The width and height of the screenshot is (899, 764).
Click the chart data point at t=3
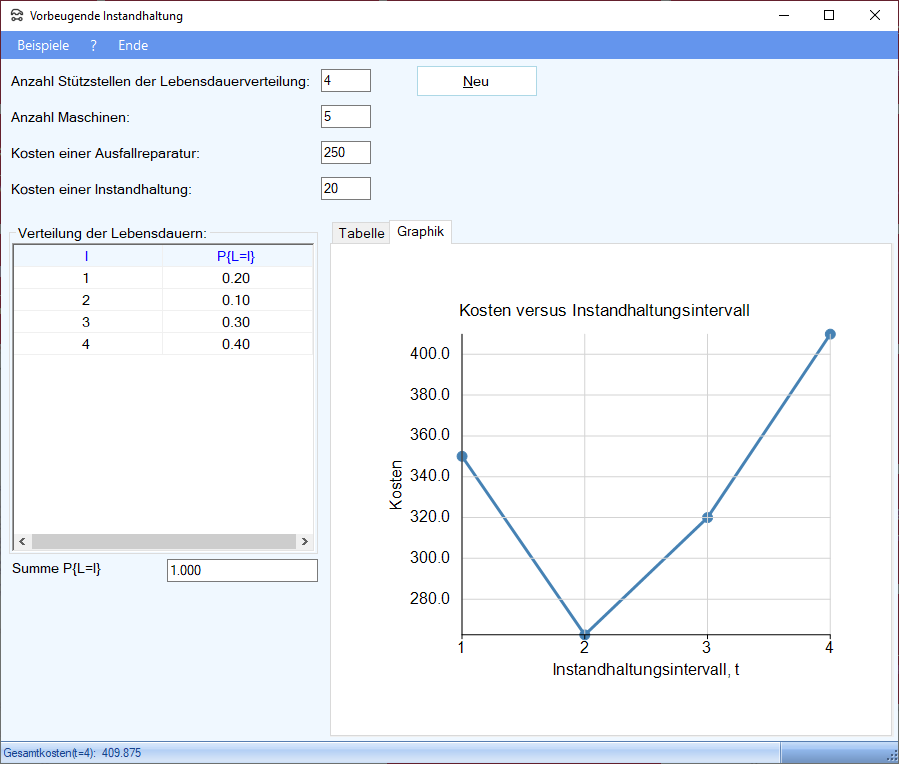tap(707, 517)
